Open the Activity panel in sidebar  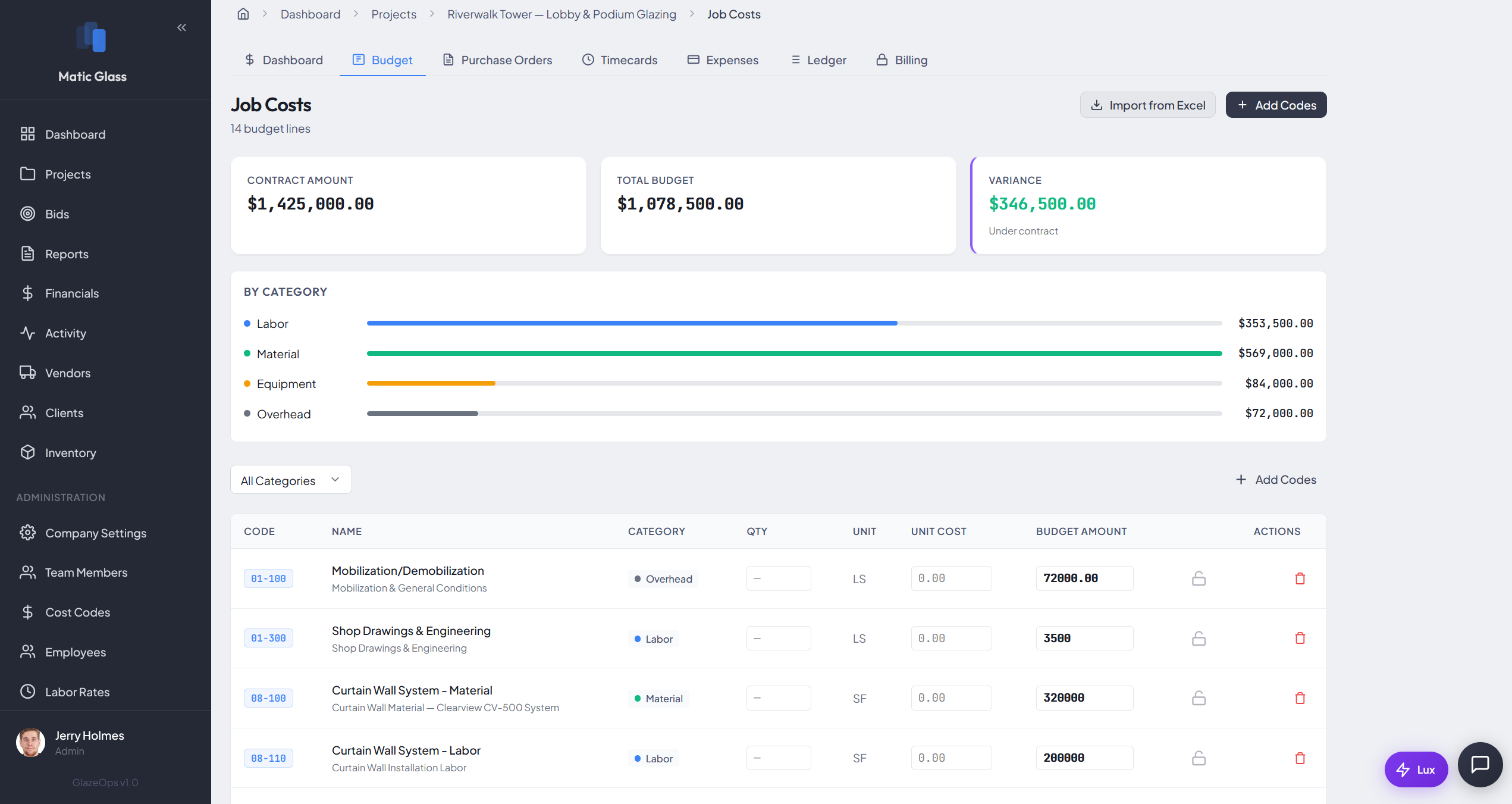65,333
